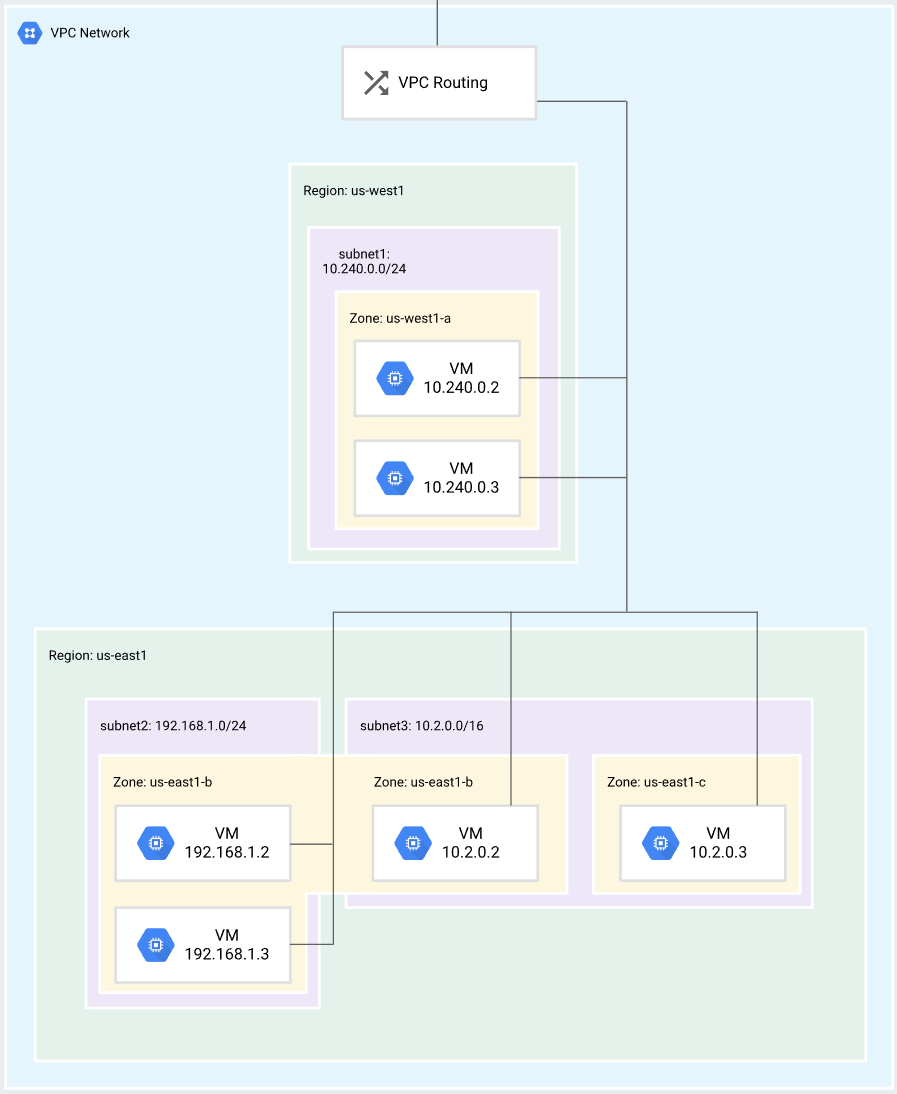This screenshot has width=897, height=1094.
Task: Select the VM 192.168.1.2 text
Action: [227, 843]
